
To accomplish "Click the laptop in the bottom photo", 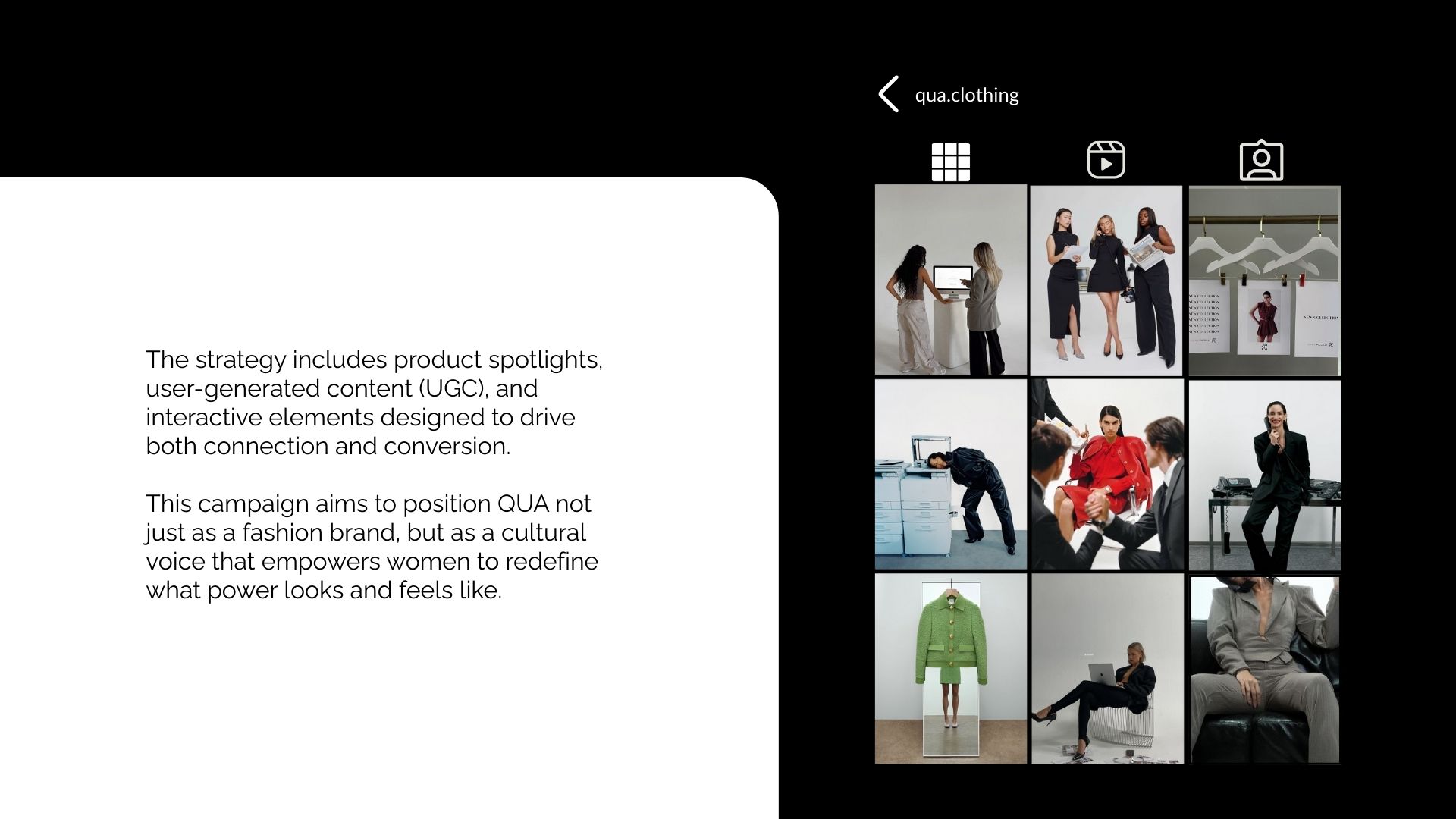I will click(x=1102, y=674).
